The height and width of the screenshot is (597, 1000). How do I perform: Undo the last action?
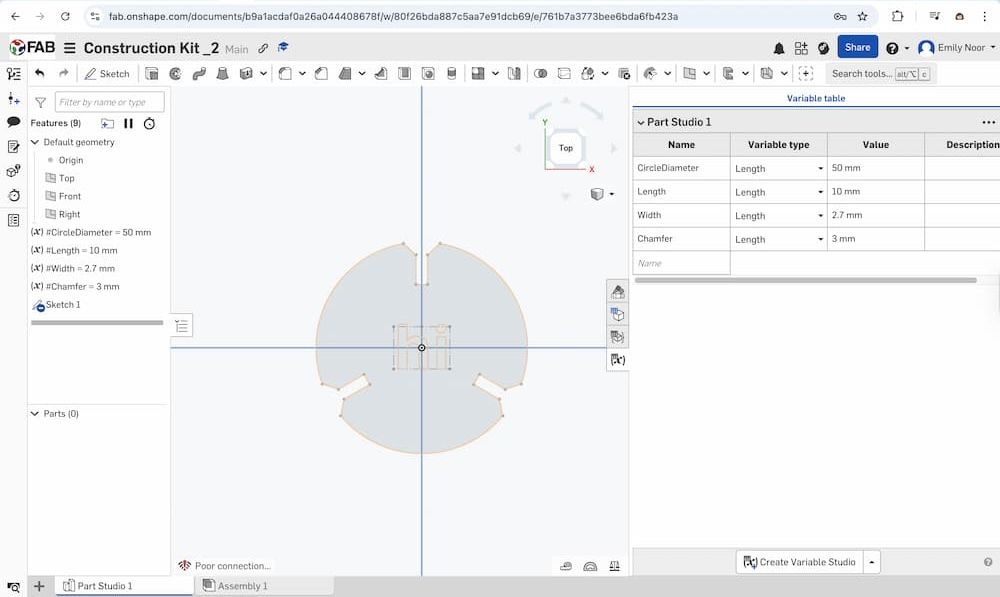[40, 73]
